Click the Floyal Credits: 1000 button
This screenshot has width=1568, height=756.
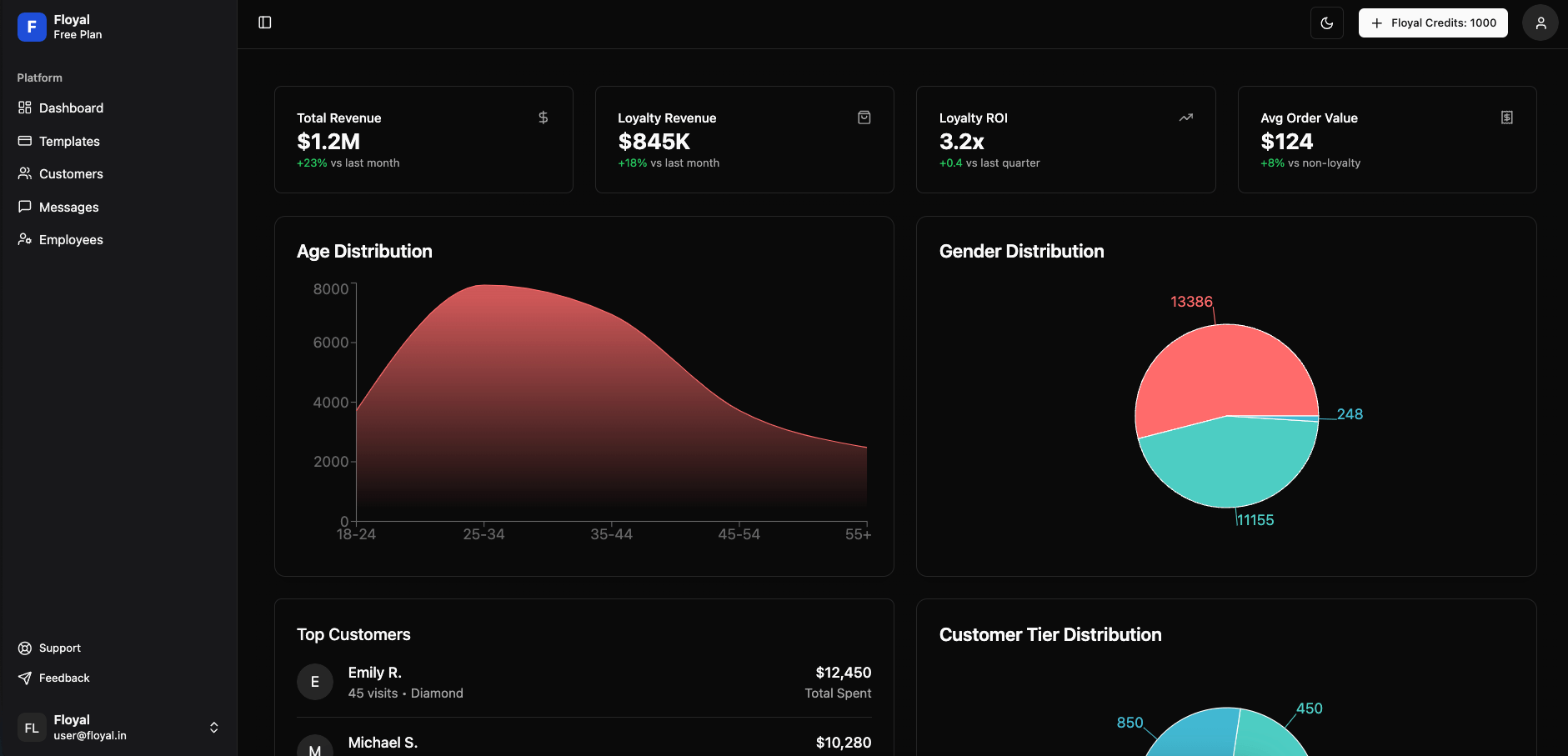click(x=1431, y=23)
